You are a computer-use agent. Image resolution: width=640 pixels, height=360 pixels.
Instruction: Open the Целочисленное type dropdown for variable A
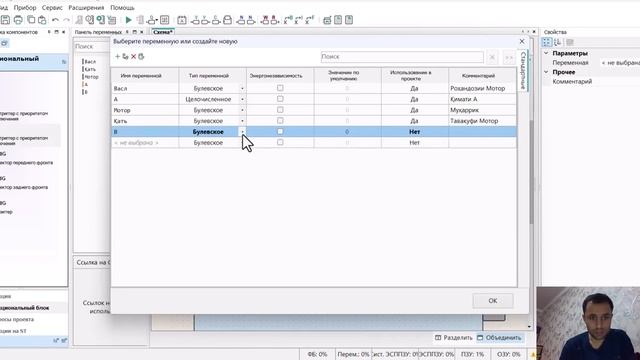click(242, 99)
